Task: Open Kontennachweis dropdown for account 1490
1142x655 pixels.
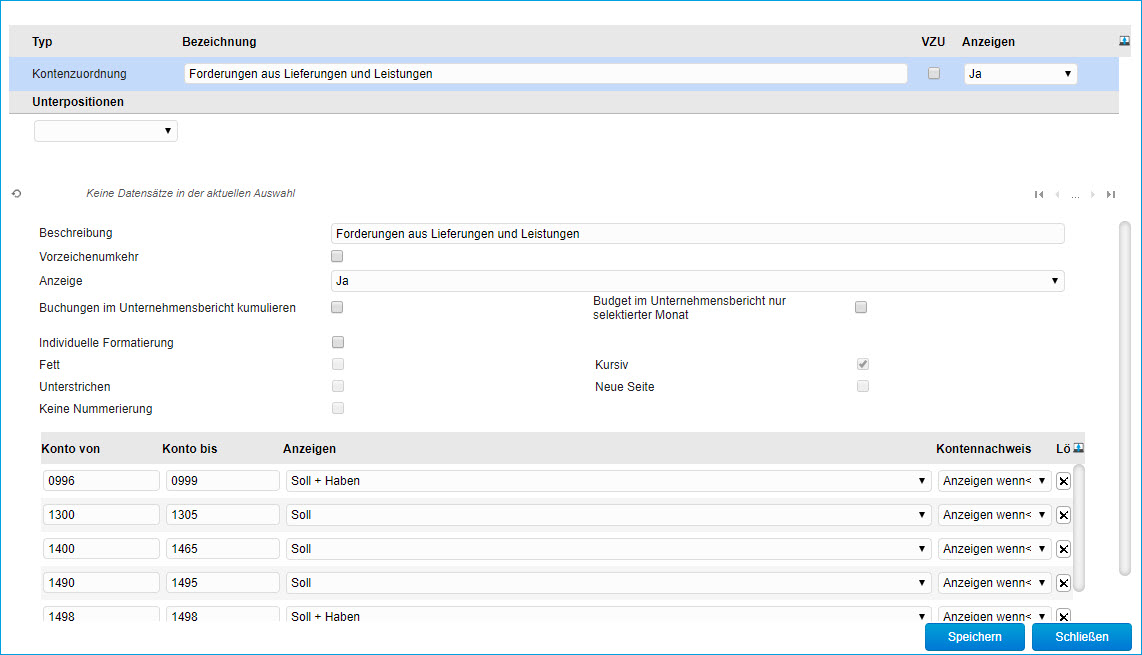Action: point(994,583)
